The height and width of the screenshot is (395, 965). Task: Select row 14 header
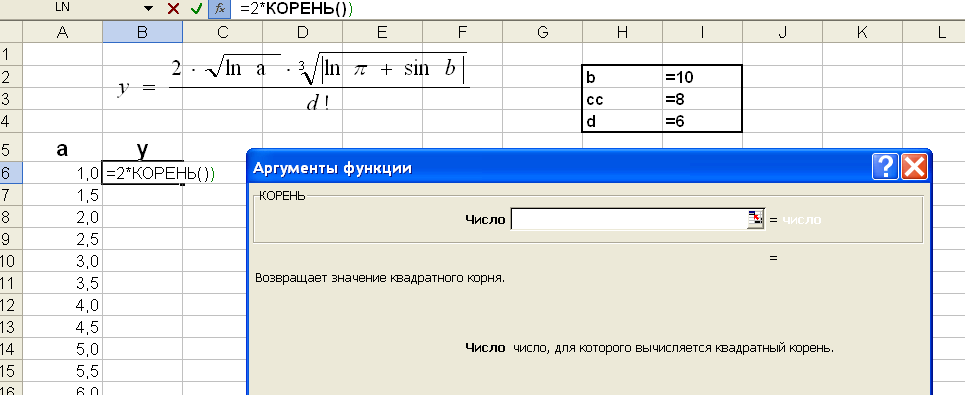pos(10,349)
